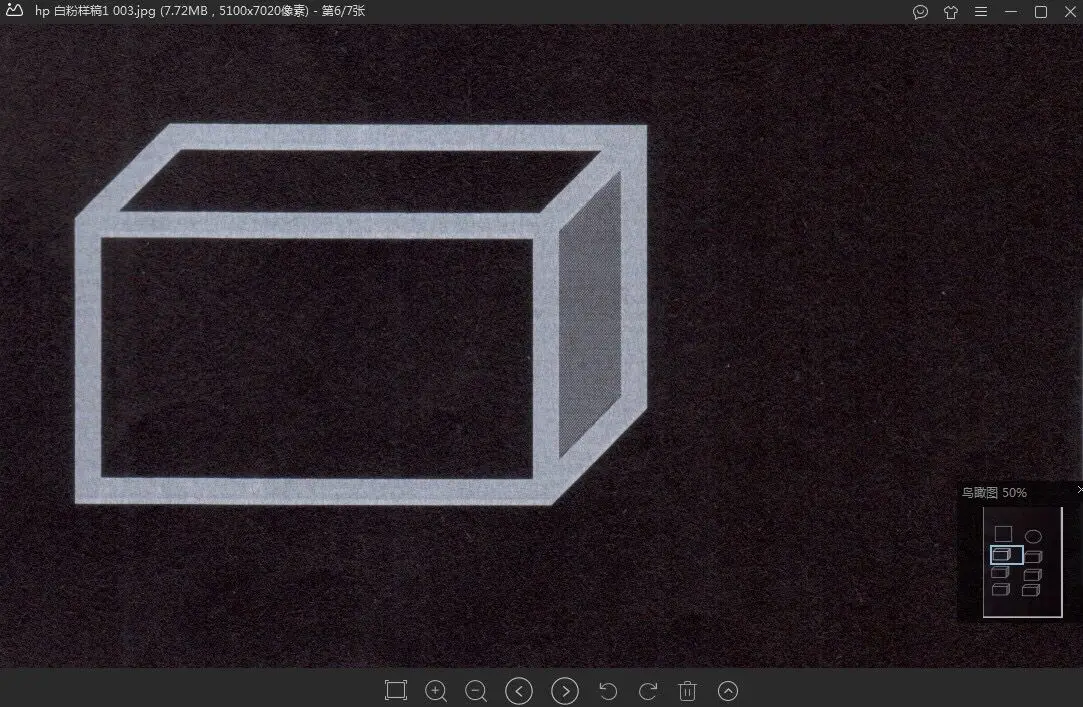Click the fit-to-window icon in bottom toolbar

(396, 690)
